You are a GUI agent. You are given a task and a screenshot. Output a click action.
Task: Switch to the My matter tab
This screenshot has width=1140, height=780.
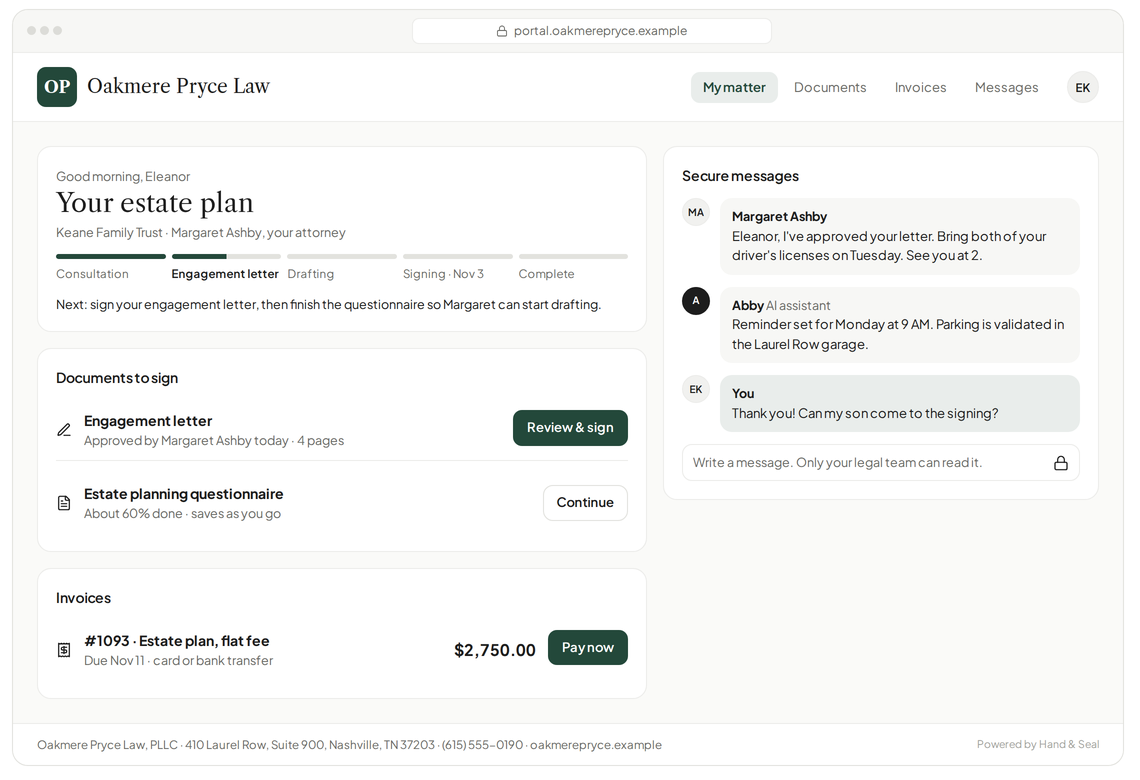click(734, 87)
